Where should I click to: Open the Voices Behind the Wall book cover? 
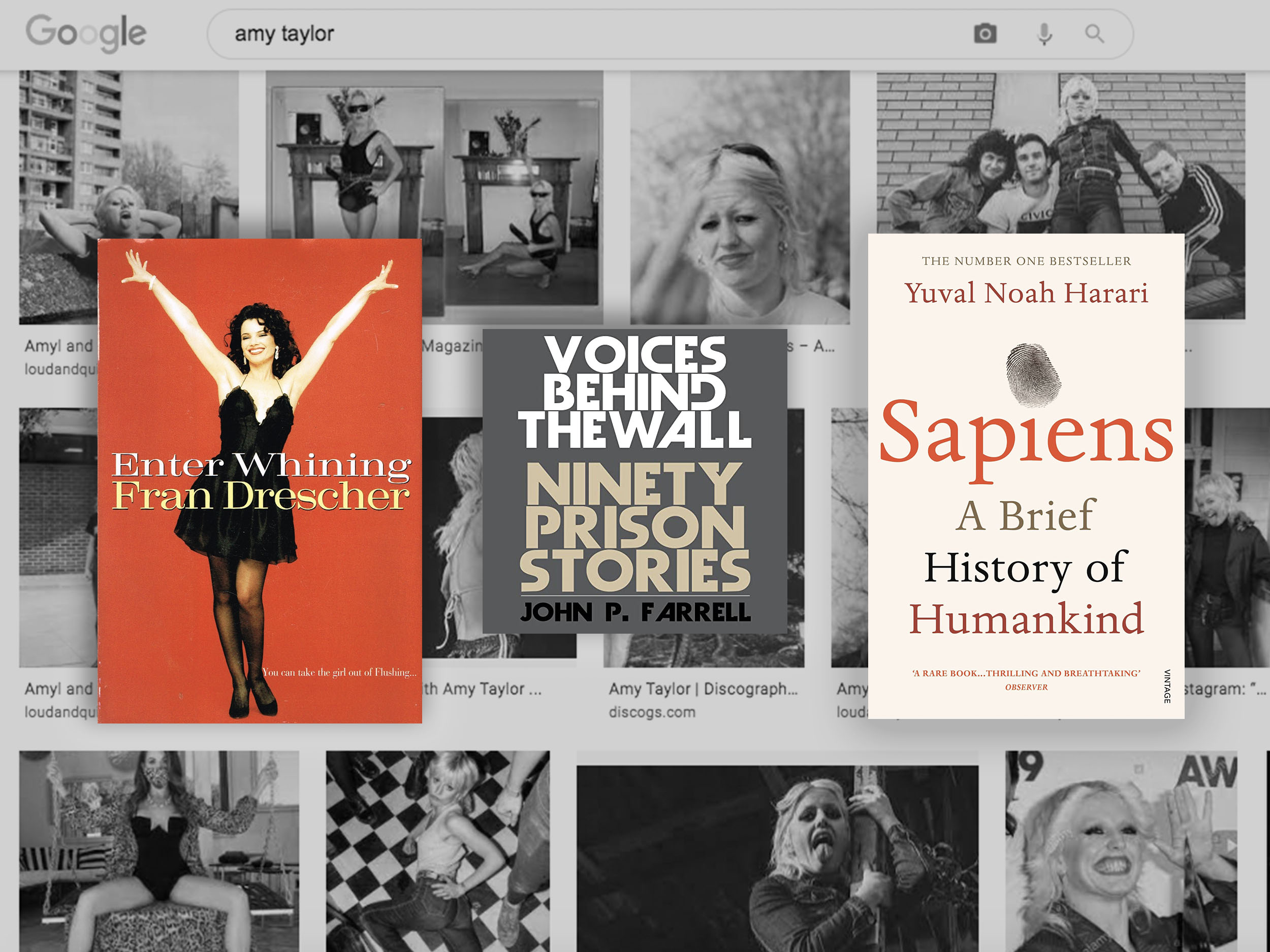(634, 481)
